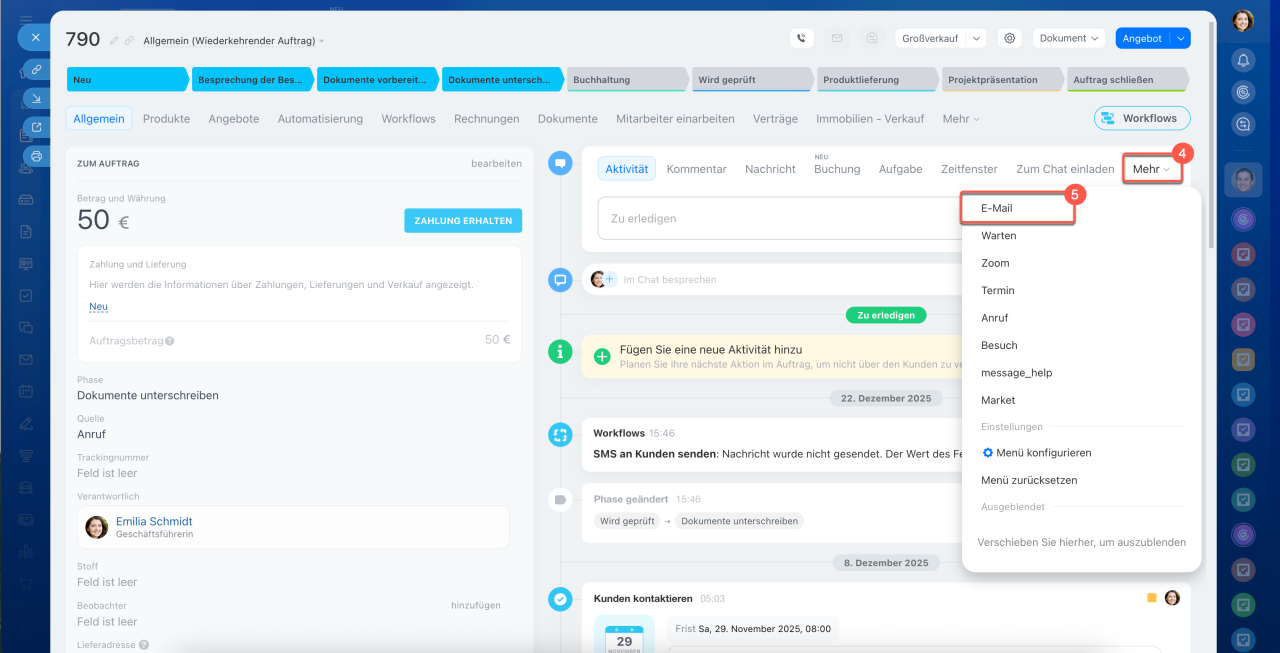Click the copy link icon in left strip
This screenshot has width=1280, height=653.
[36, 69]
